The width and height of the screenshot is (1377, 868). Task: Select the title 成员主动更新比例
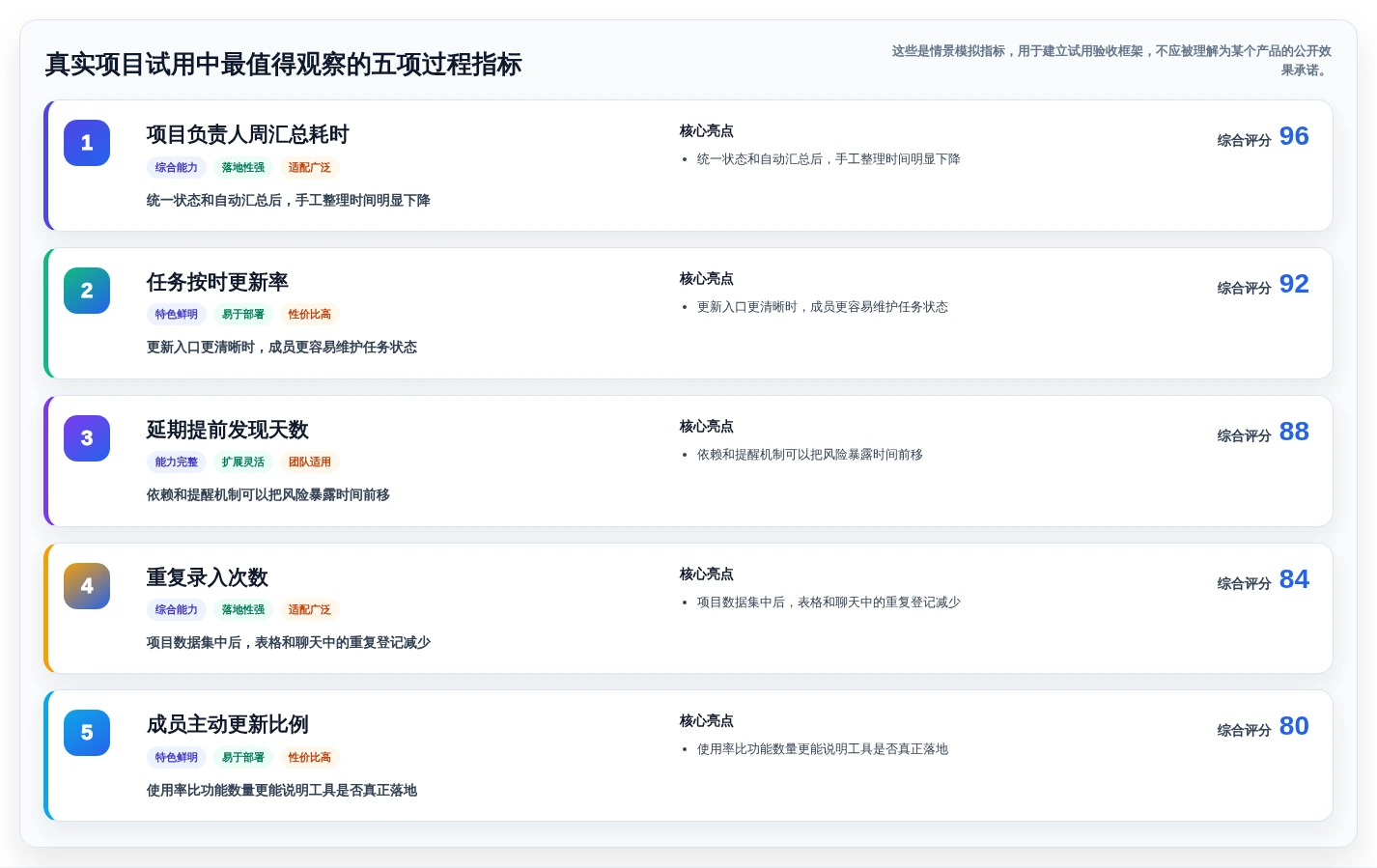pyautogui.click(x=228, y=724)
